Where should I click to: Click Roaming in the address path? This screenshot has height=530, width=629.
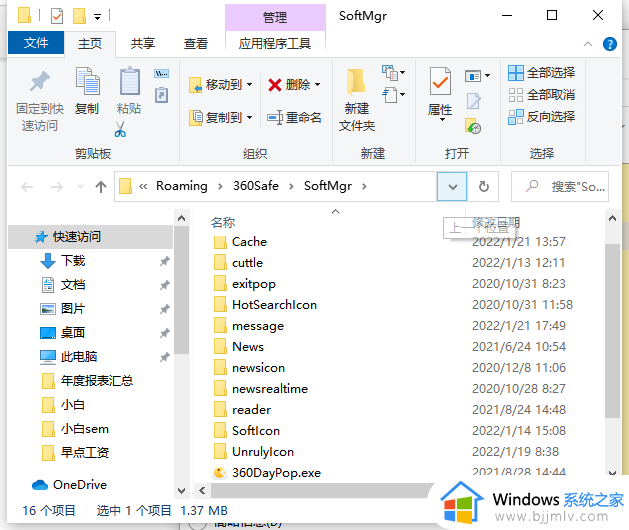tap(182, 186)
